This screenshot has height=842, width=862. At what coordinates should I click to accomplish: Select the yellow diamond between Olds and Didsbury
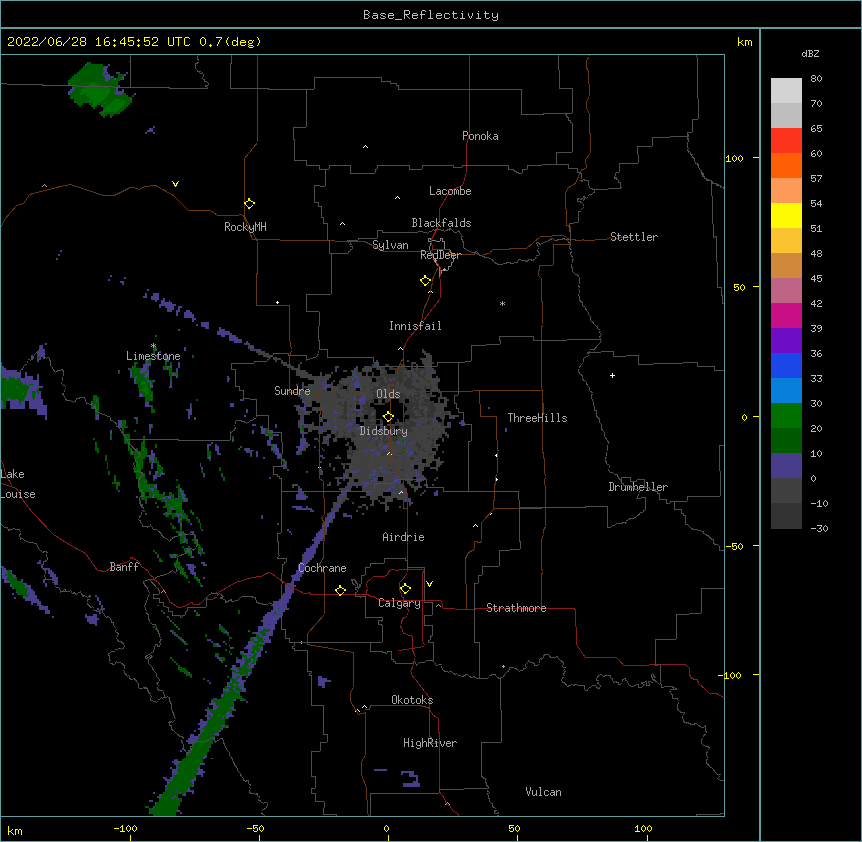(388, 416)
